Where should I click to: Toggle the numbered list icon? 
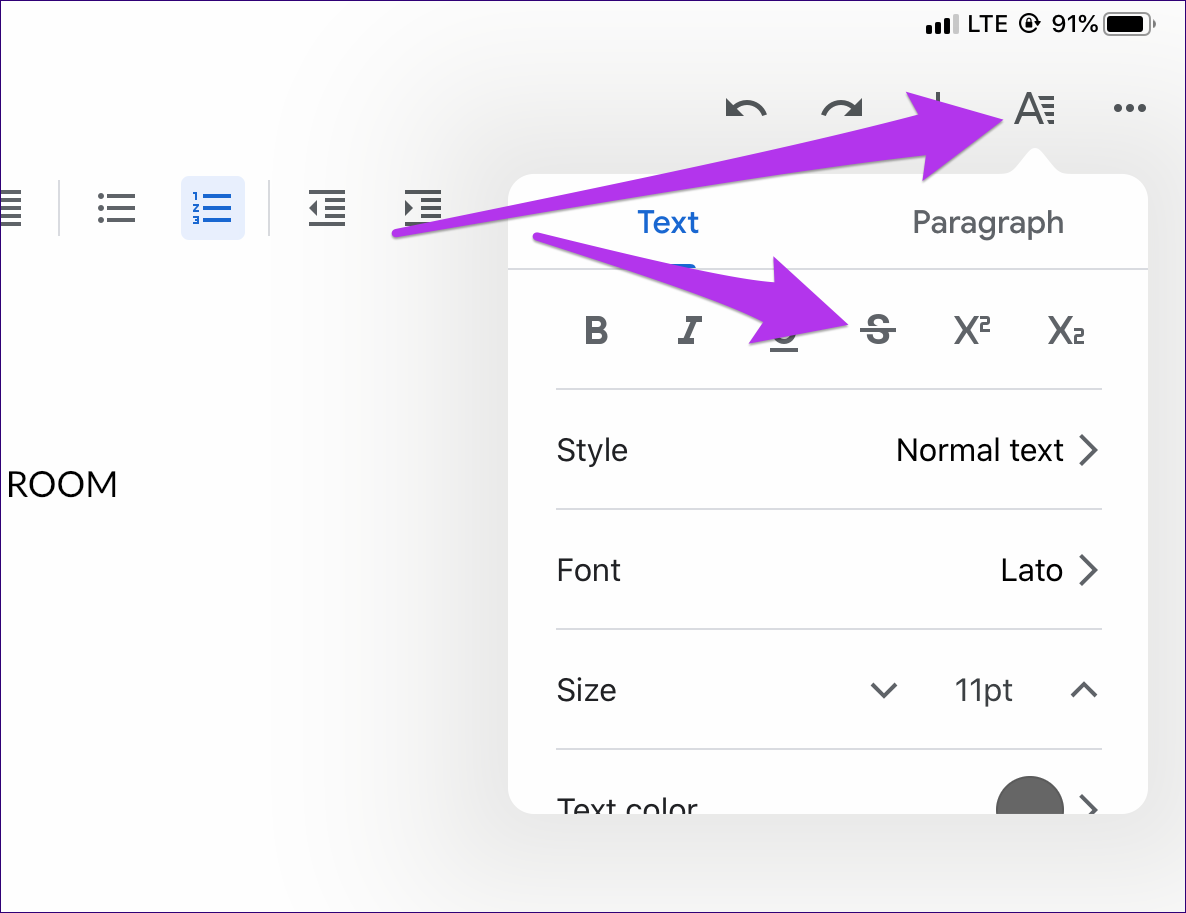[213, 208]
